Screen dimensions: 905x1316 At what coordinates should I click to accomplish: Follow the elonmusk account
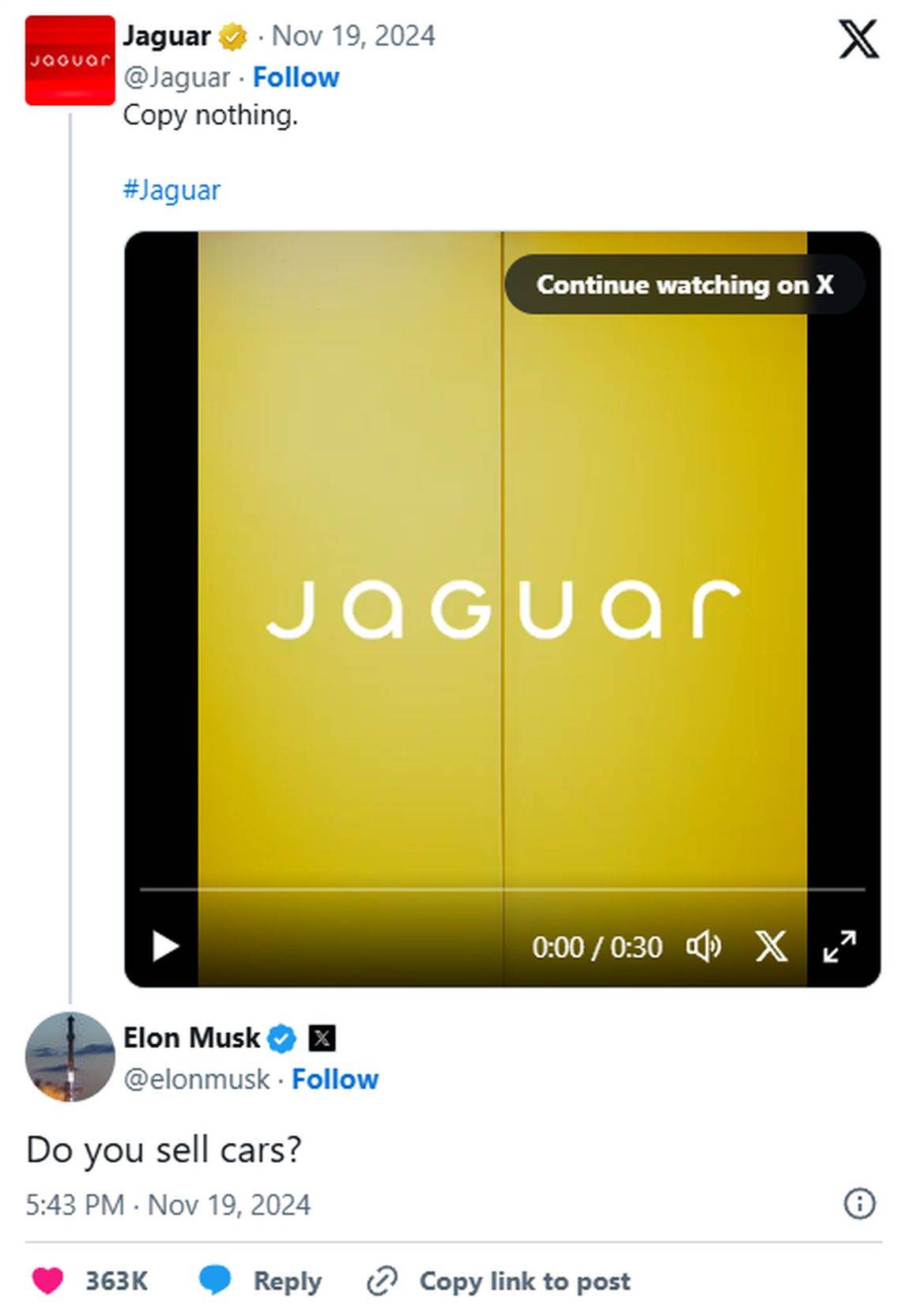tap(335, 1079)
